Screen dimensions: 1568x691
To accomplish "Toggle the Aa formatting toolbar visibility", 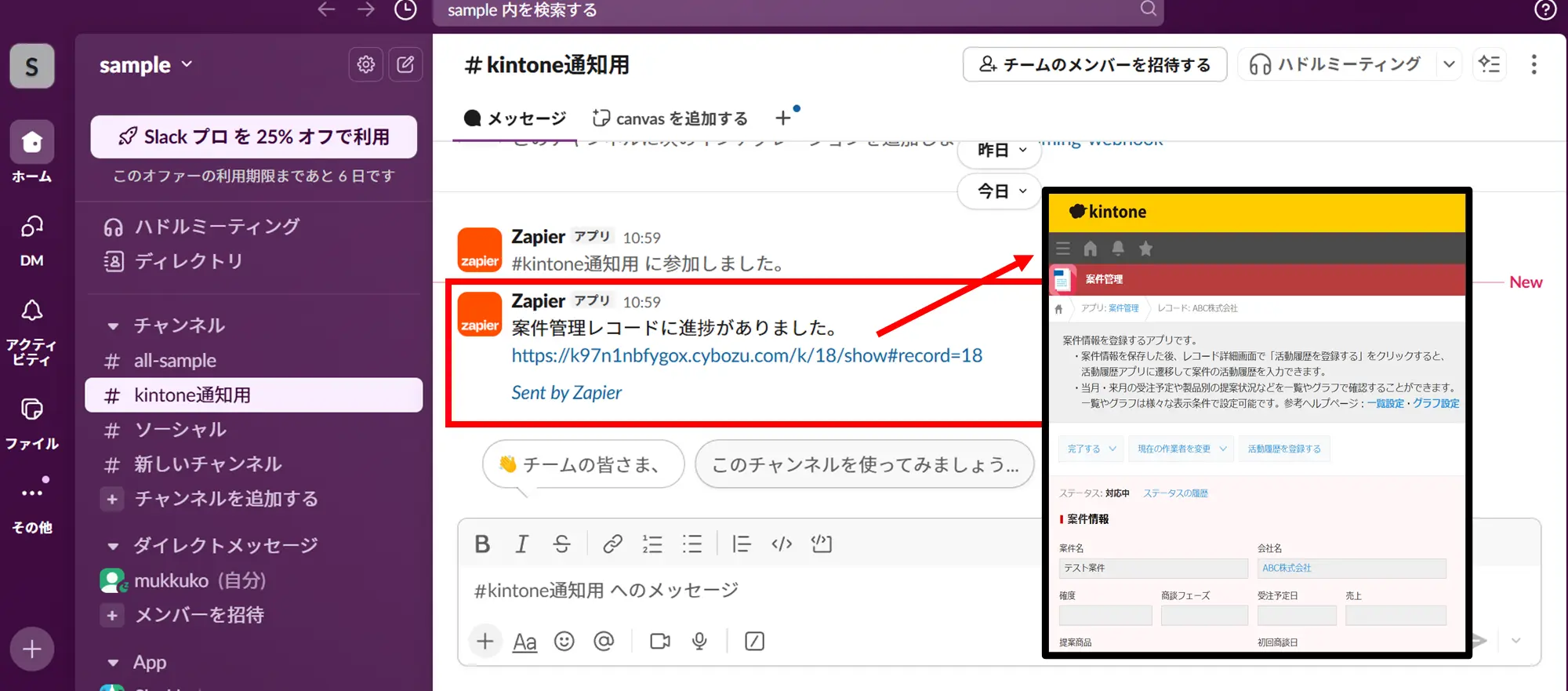I will click(524, 642).
